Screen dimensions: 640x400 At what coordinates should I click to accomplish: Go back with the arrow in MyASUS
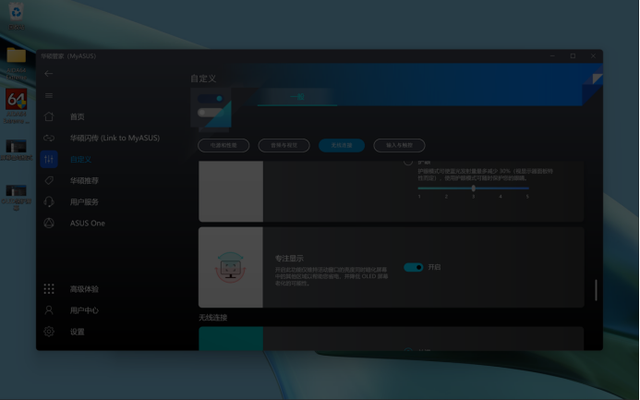point(49,73)
